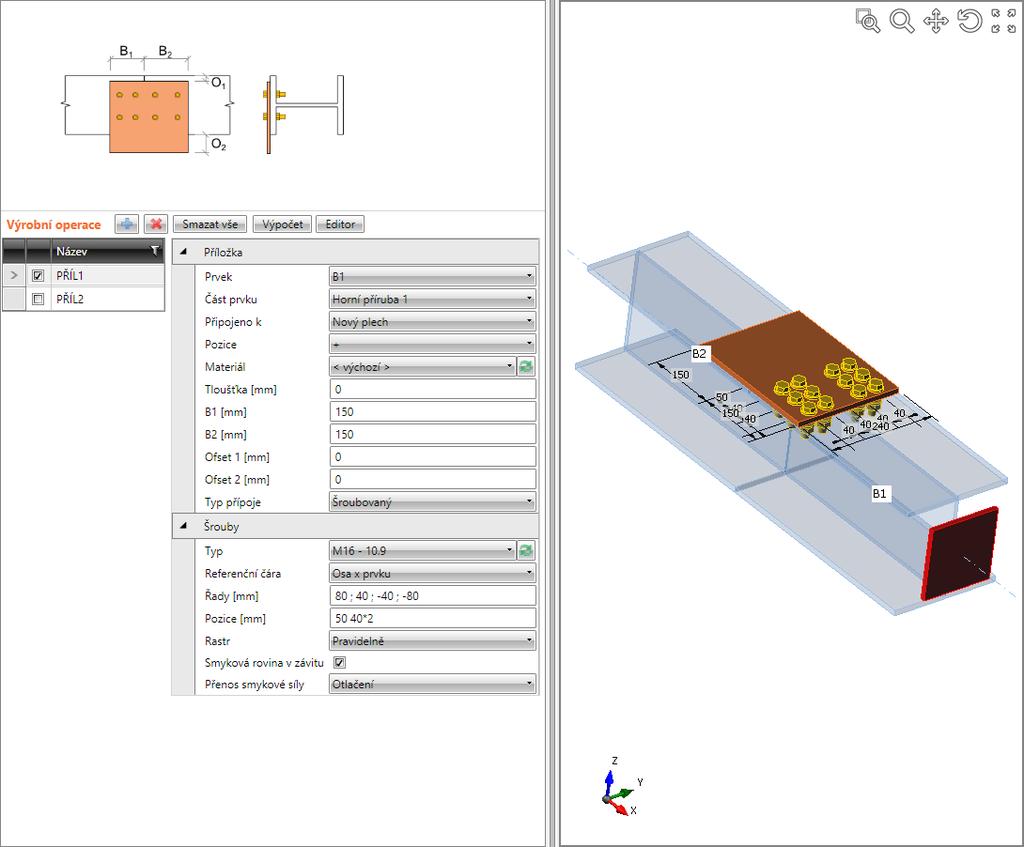1024x847 pixels.
Task: Click the zoom window magnifier icon
Action: (868, 21)
